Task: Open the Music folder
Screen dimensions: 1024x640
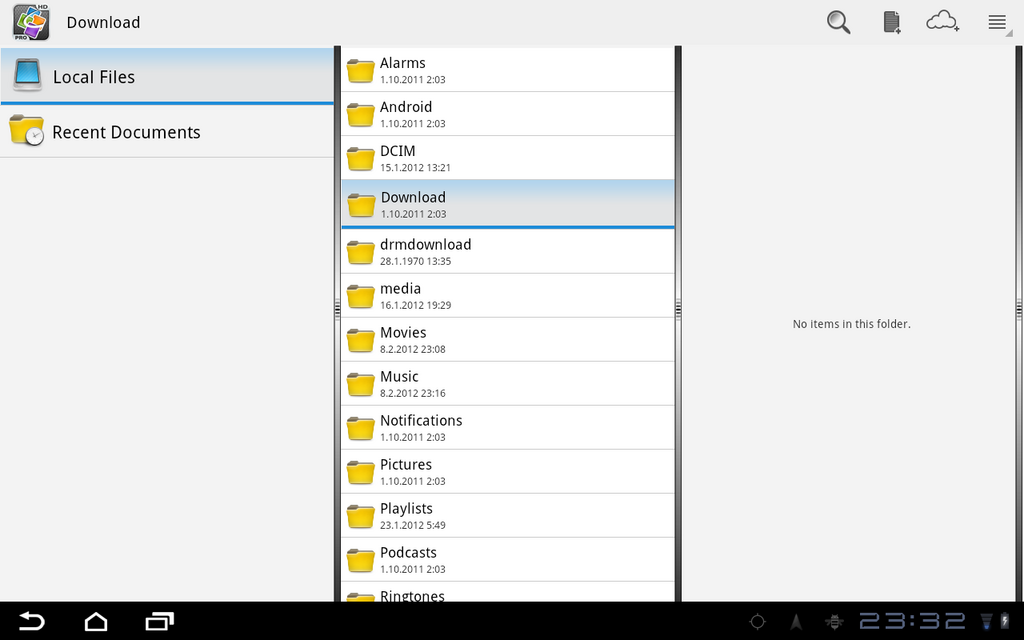Action: click(x=508, y=384)
